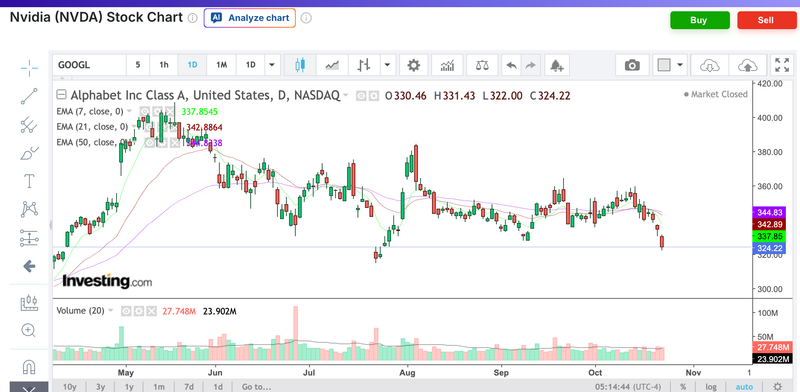Select the chart layout square icon
Image resolution: width=800 pixels, height=392 pixels.
tap(664, 65)
